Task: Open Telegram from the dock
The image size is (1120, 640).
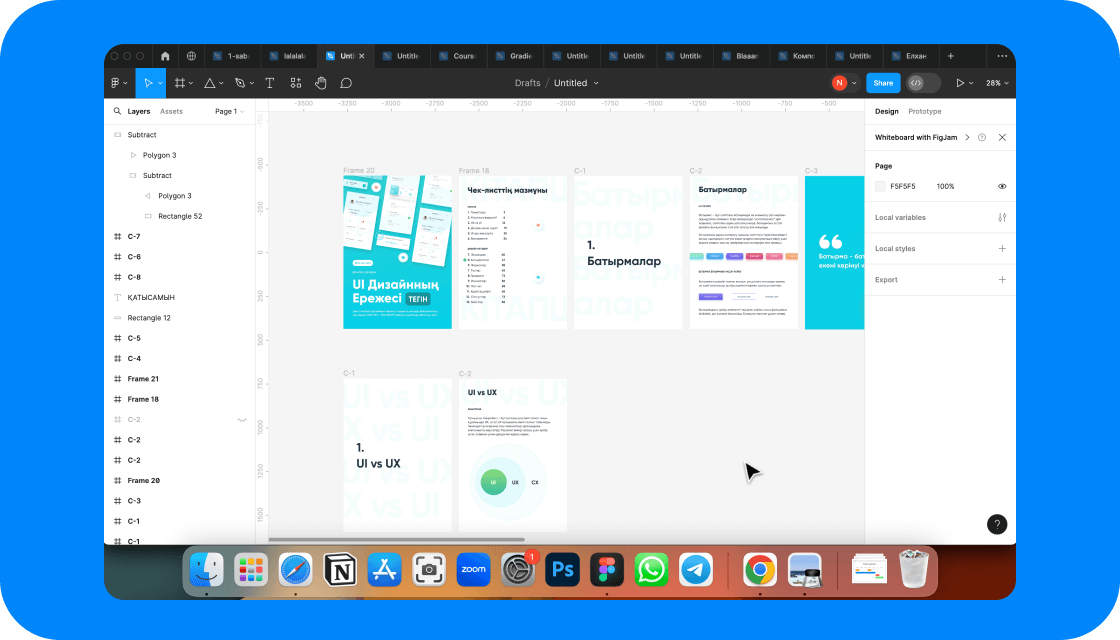Action: click(696, 570)
